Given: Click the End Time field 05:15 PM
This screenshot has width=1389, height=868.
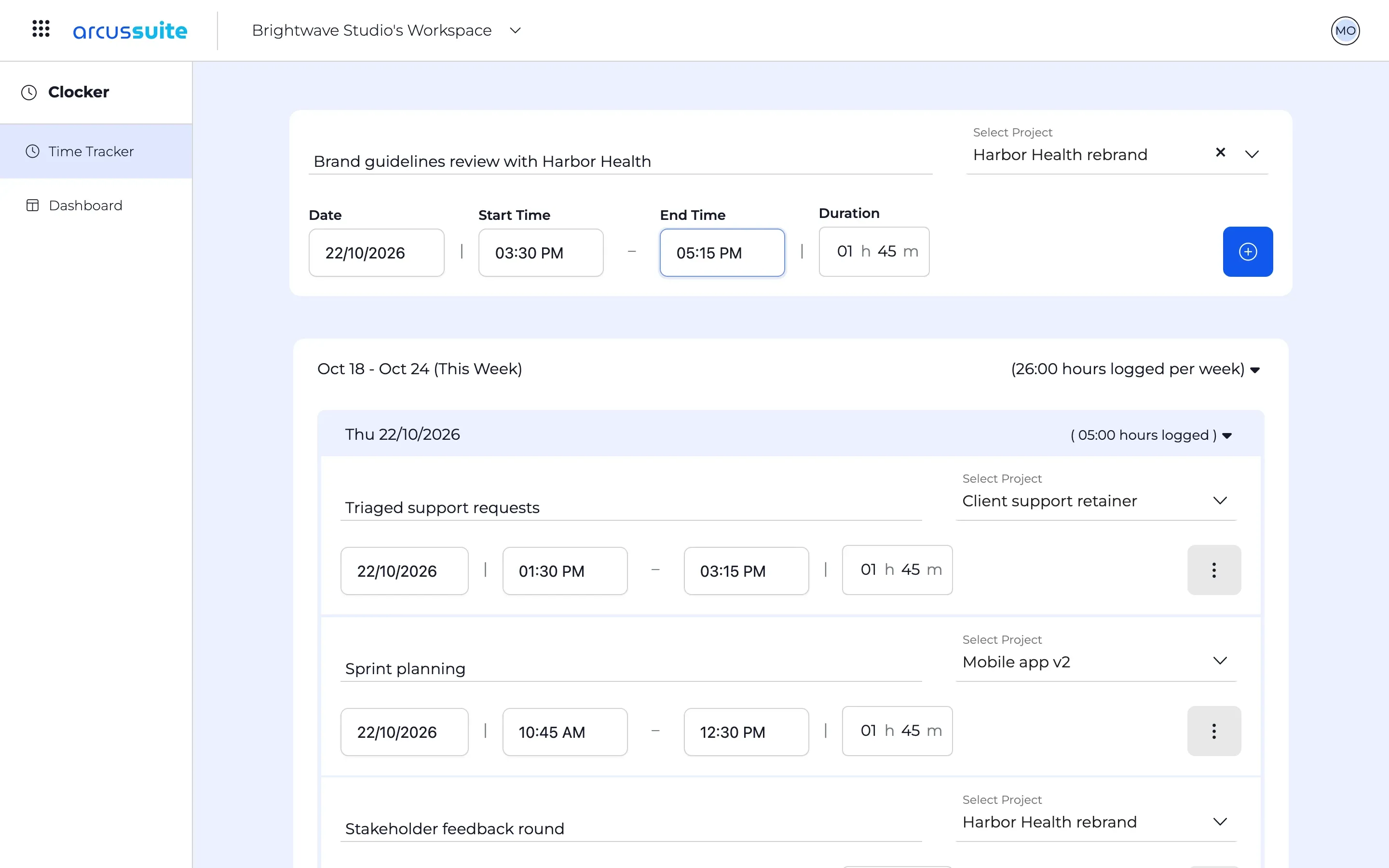Looking at the screenshot, I should (722, 253).
